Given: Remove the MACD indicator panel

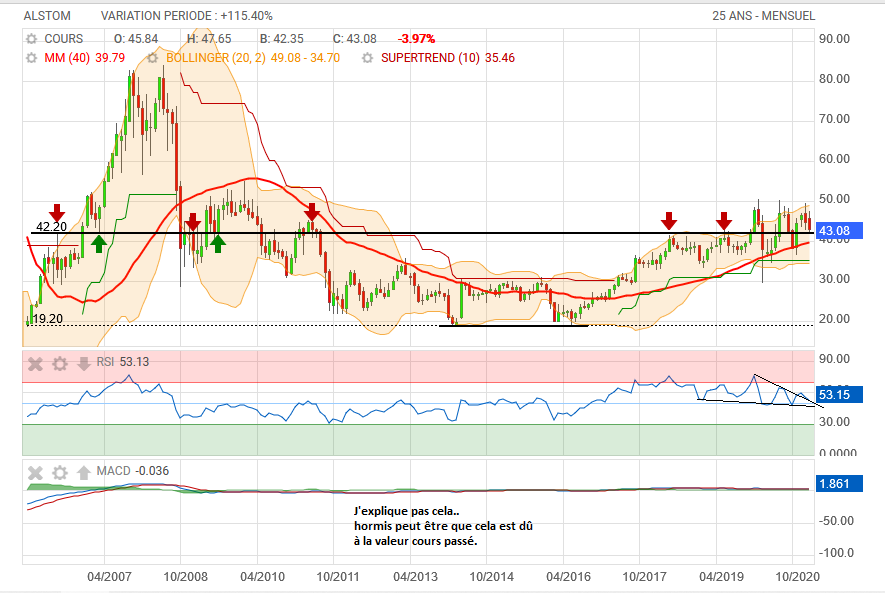Looking at the screenshot, I should point(35,473).
